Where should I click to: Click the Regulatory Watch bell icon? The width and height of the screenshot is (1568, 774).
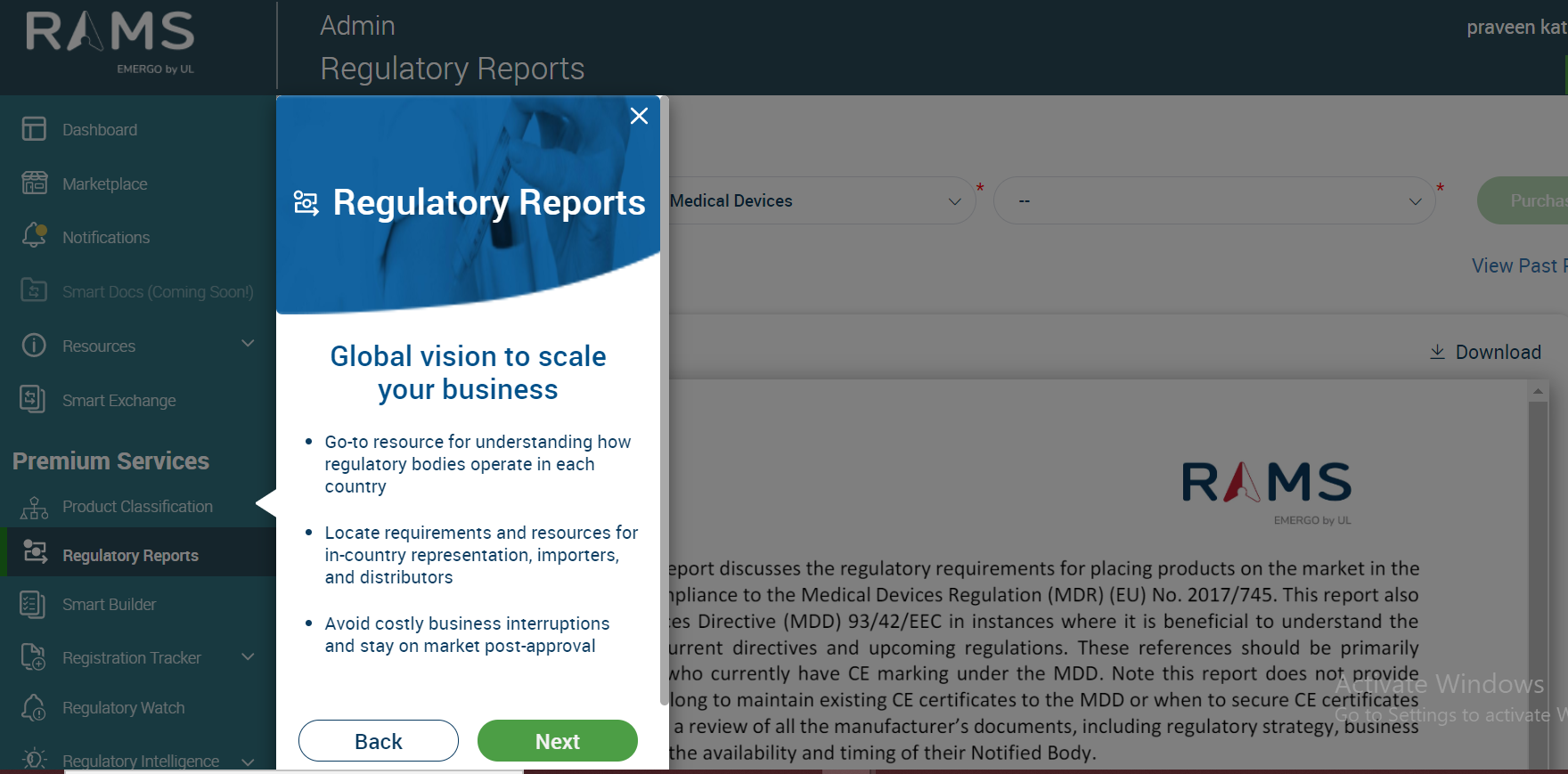point(33,707)
